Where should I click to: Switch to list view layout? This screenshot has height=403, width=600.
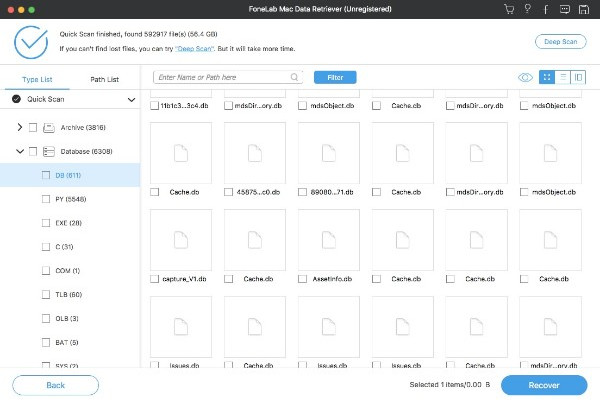[563, 77]
